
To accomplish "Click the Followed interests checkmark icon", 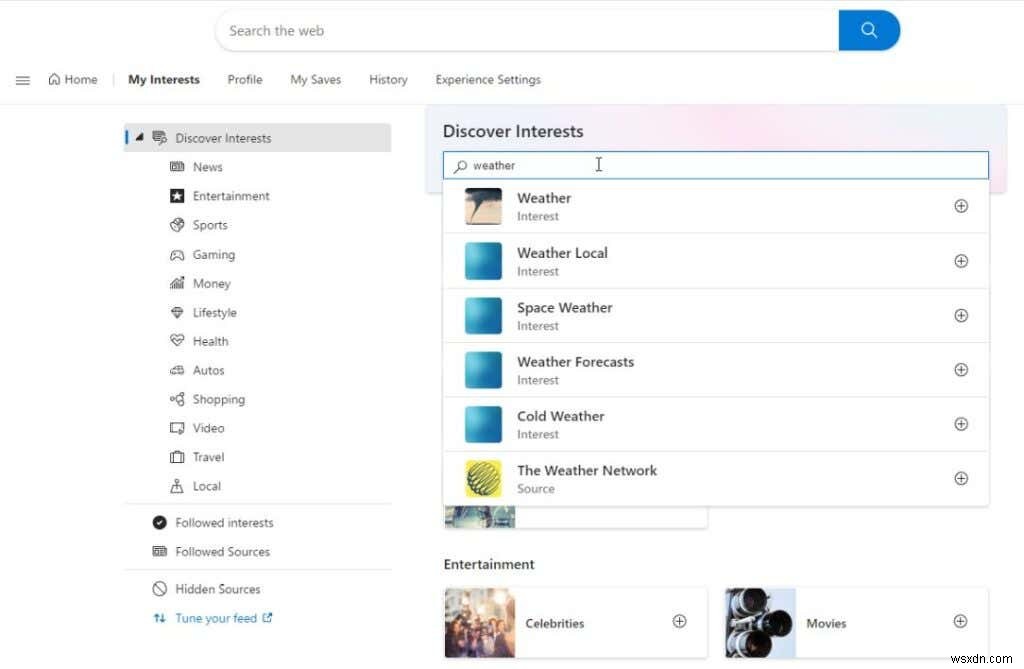I will coord(159,522).
